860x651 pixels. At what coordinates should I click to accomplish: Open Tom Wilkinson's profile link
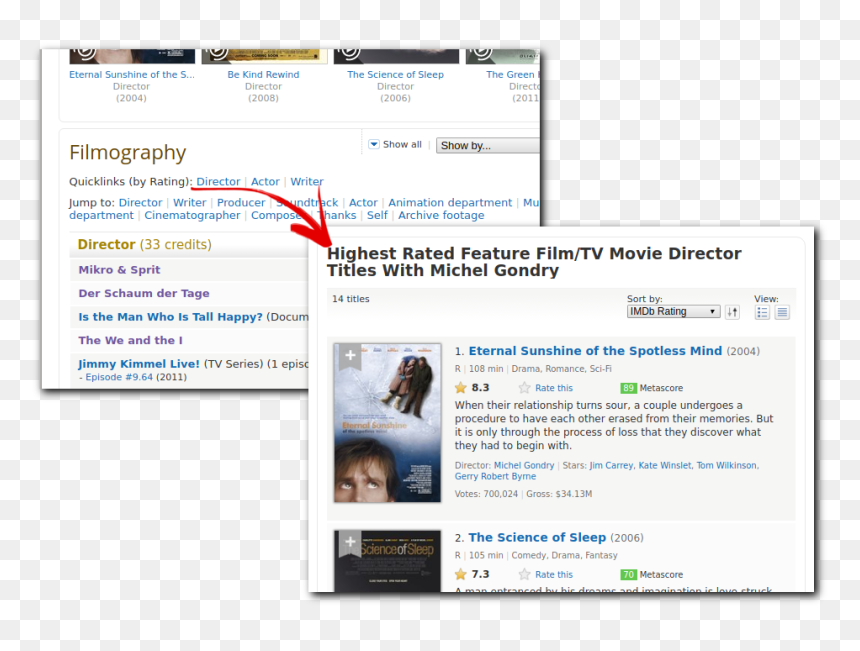pyautogui.click(x=727, y=465)
